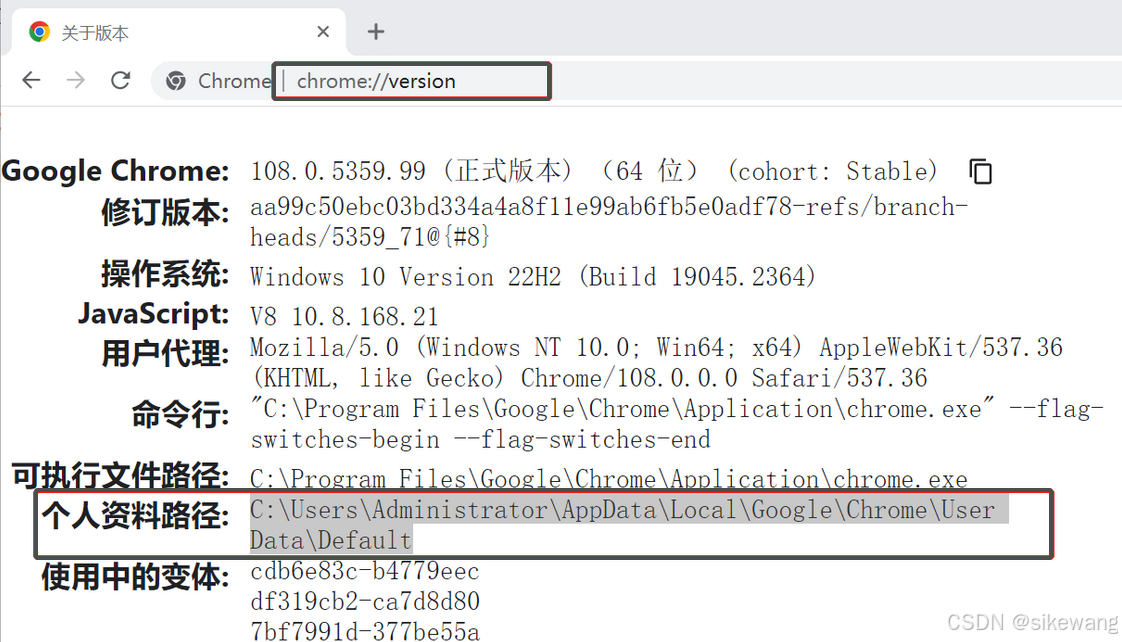Click the Mozilla/5.0 user agent string

click(x=657, y=363)
